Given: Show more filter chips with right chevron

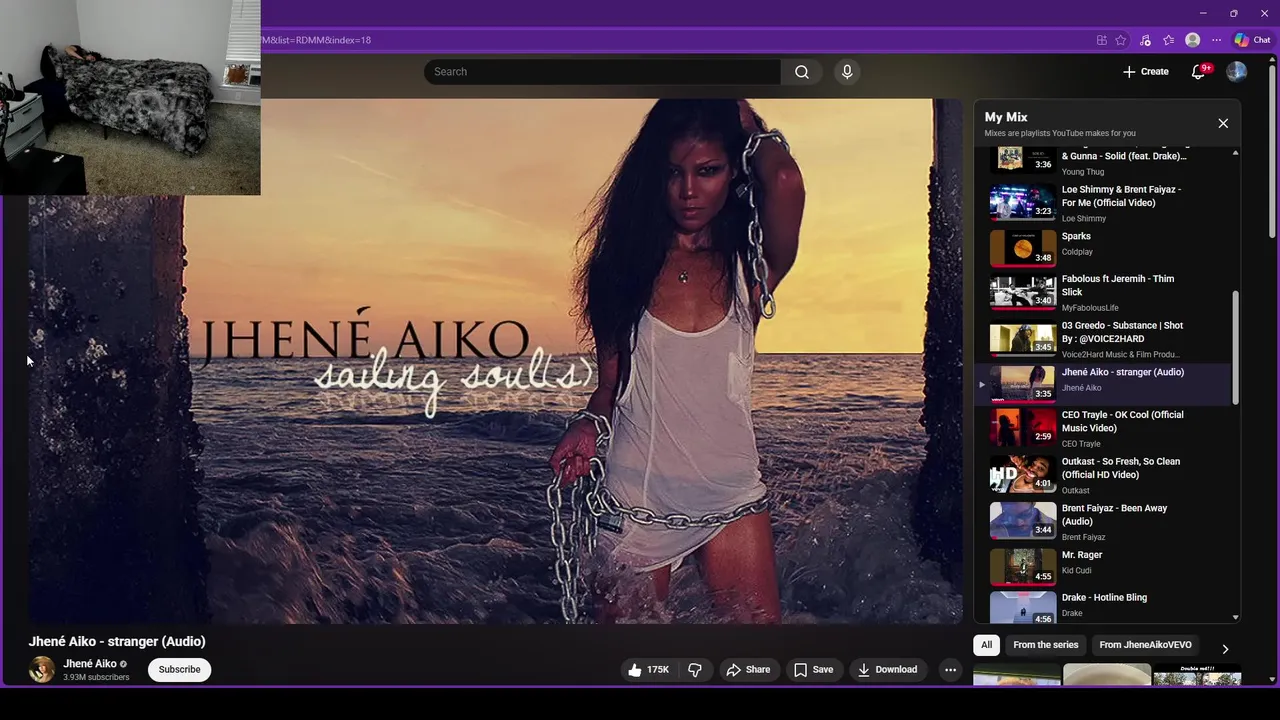Looking at the screenshot, I should (1225, 649).
